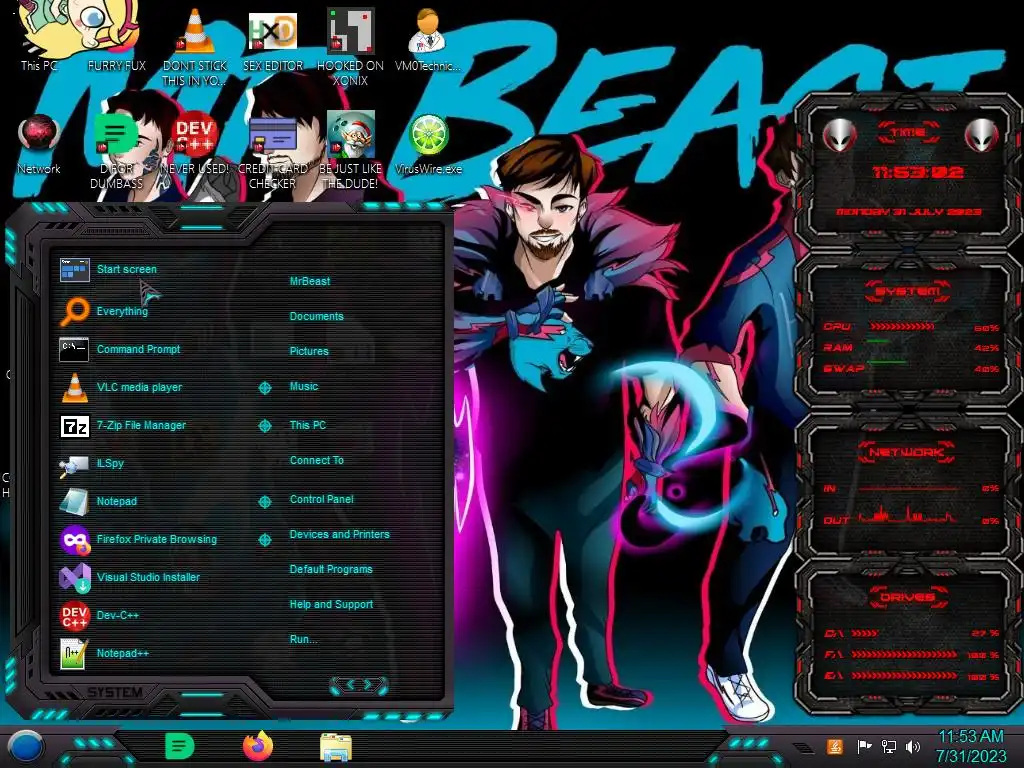Open the VirusWire.exe lime icon
Viewport: 1024px width, 768px height.
coord(428,144)
